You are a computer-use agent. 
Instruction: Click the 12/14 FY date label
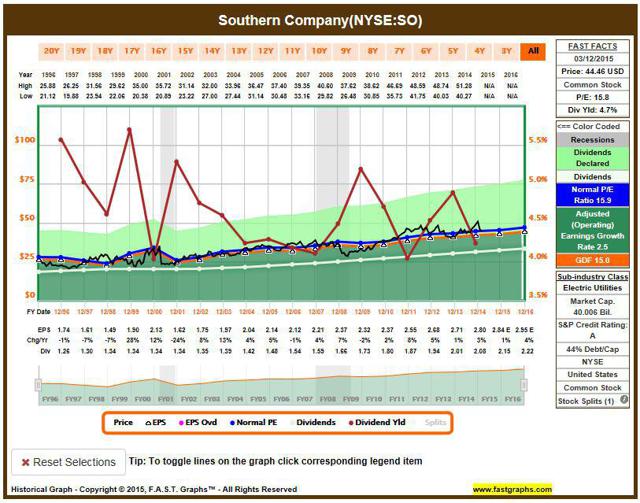[478, 312]
